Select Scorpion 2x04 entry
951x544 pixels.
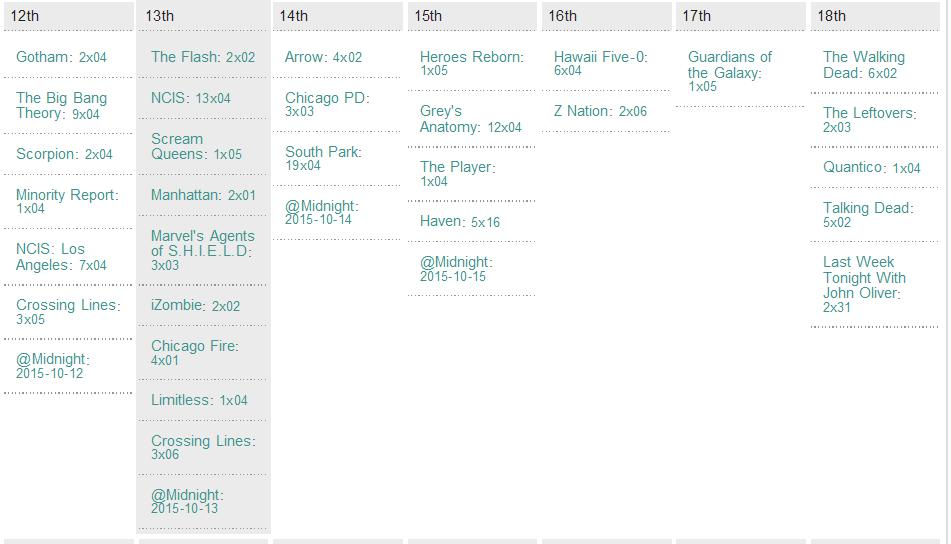click(x=64, y=154)
